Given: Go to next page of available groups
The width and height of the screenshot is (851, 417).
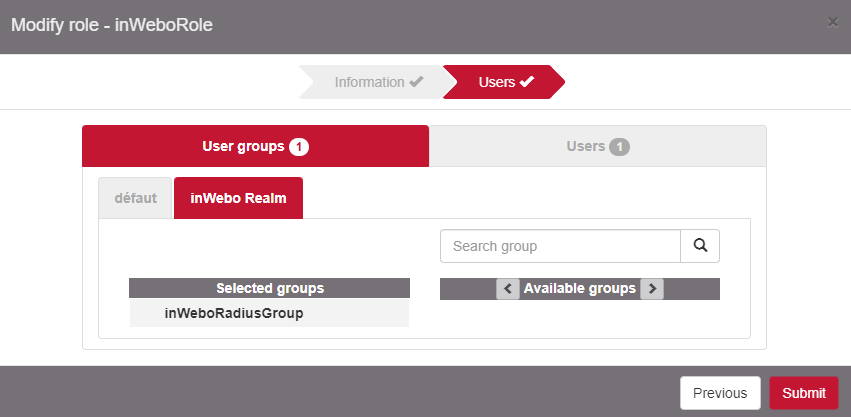Looking at the screenshot, I should pyautogui.click(x=652, y=289).
